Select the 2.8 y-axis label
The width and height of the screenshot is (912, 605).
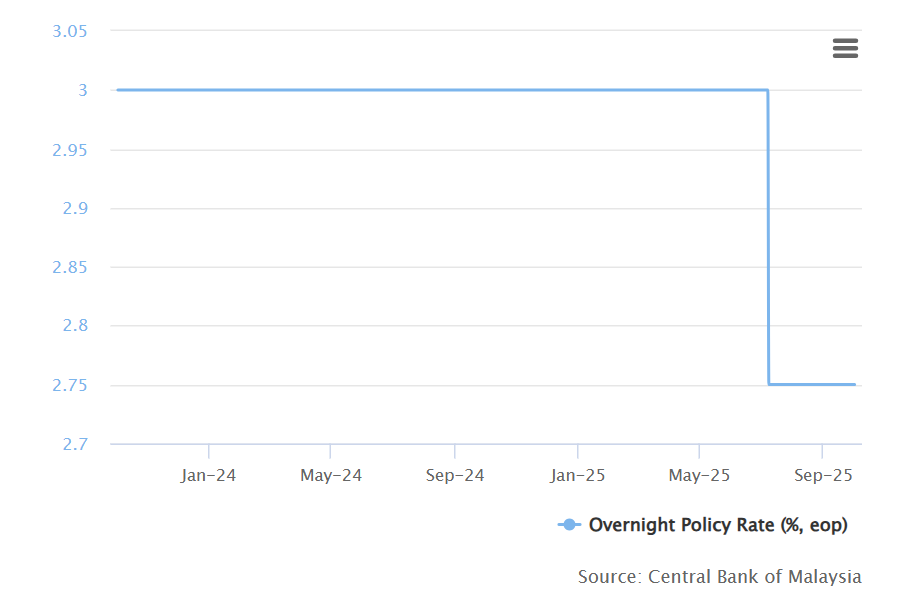click(74, 326)
